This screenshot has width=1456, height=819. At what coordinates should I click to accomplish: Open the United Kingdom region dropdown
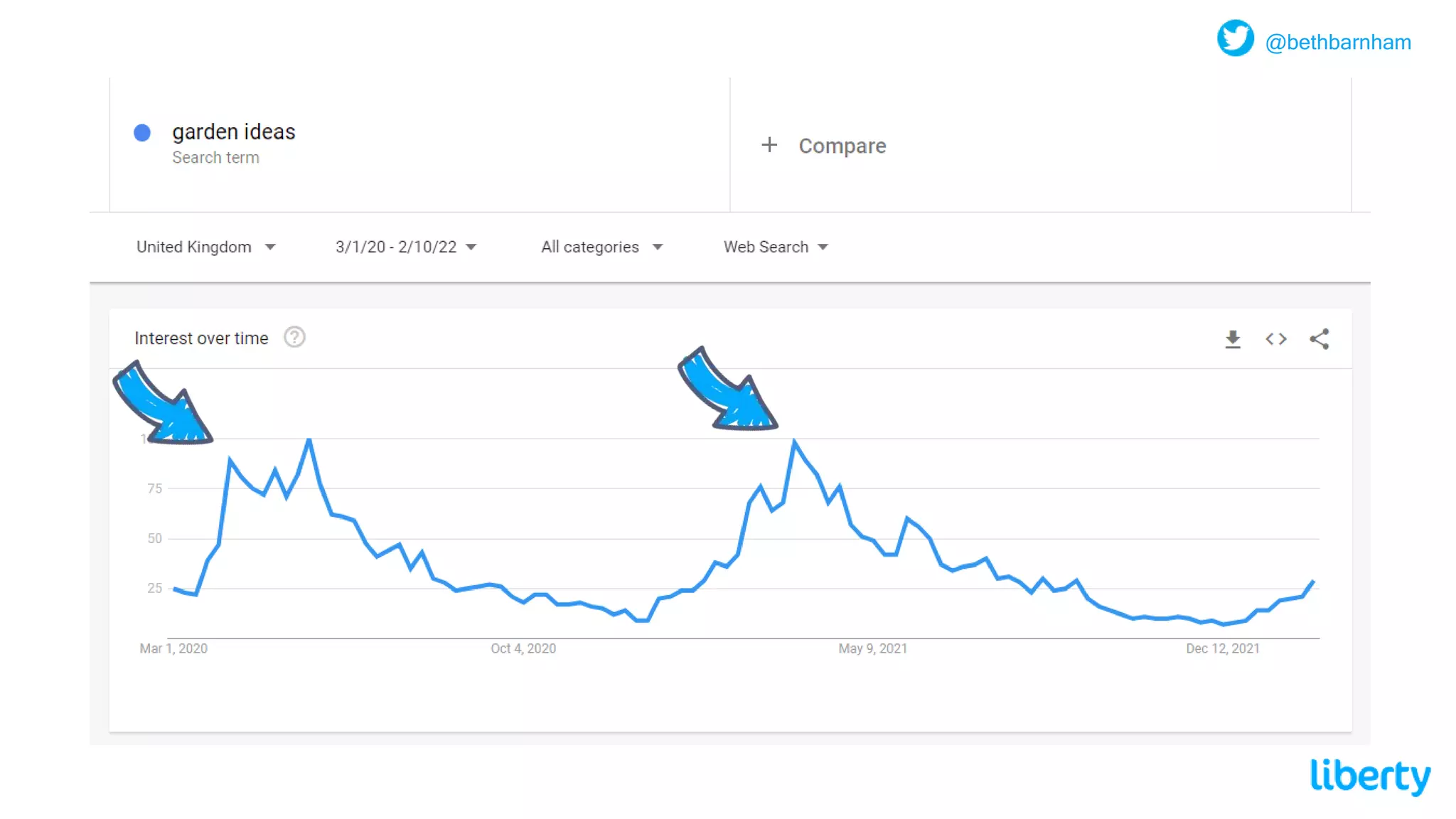205,247
